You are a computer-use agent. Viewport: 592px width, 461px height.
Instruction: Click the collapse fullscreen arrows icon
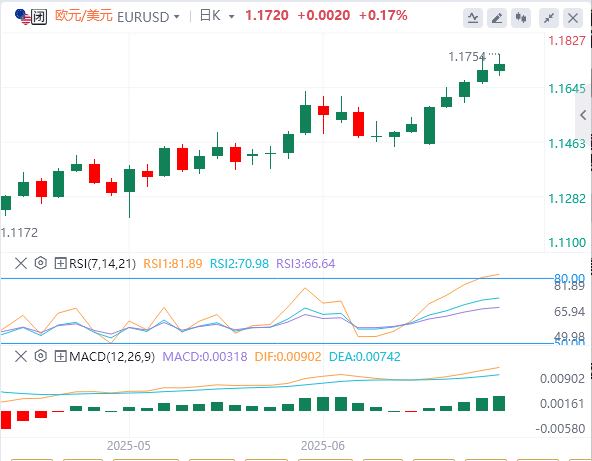pyautogui.click(x=549, y=18)
